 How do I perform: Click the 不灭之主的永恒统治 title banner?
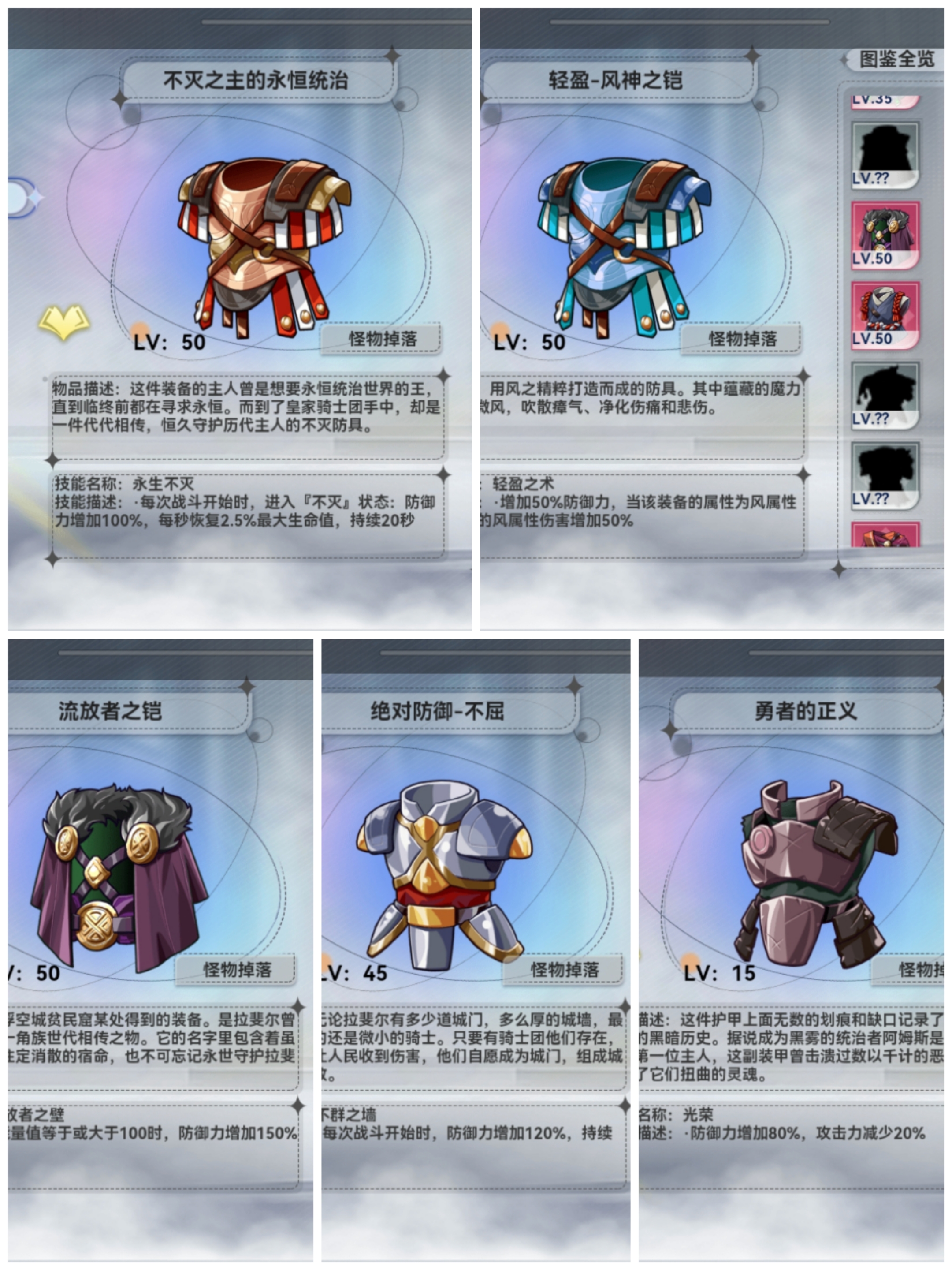point(257,80)
